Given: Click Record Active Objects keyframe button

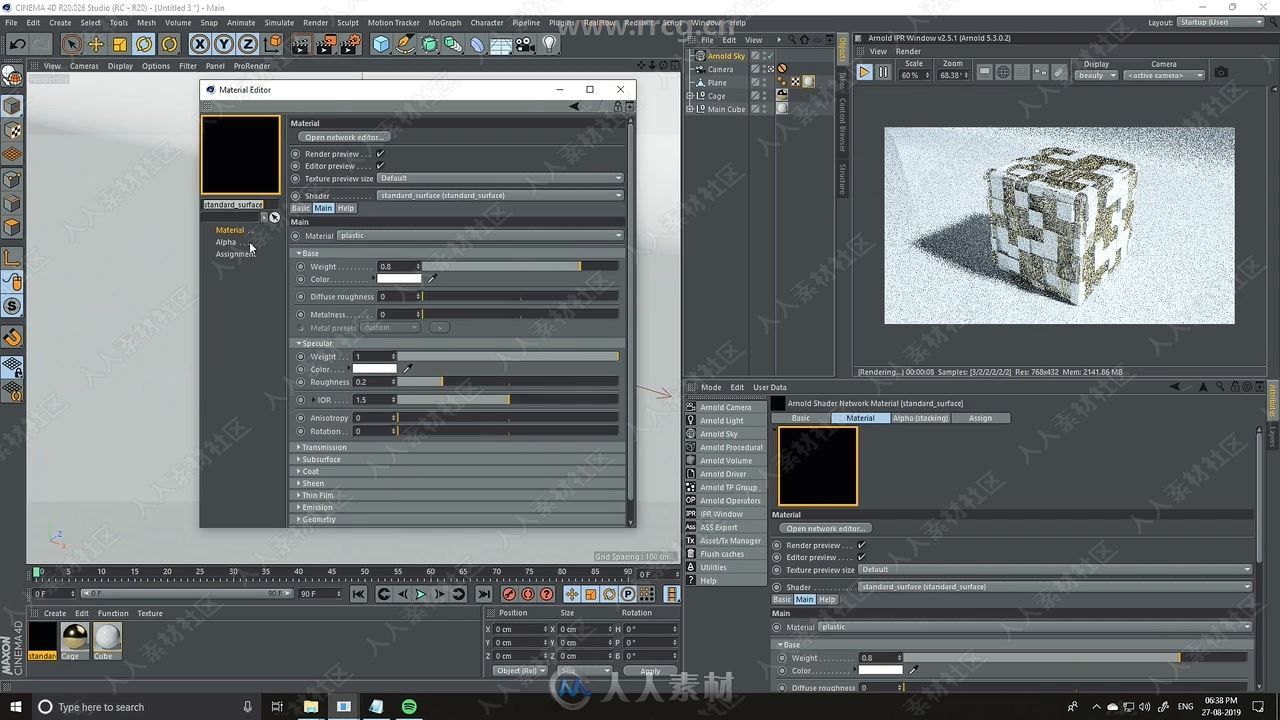Looking at the screenshot, I should click(509, 594).
